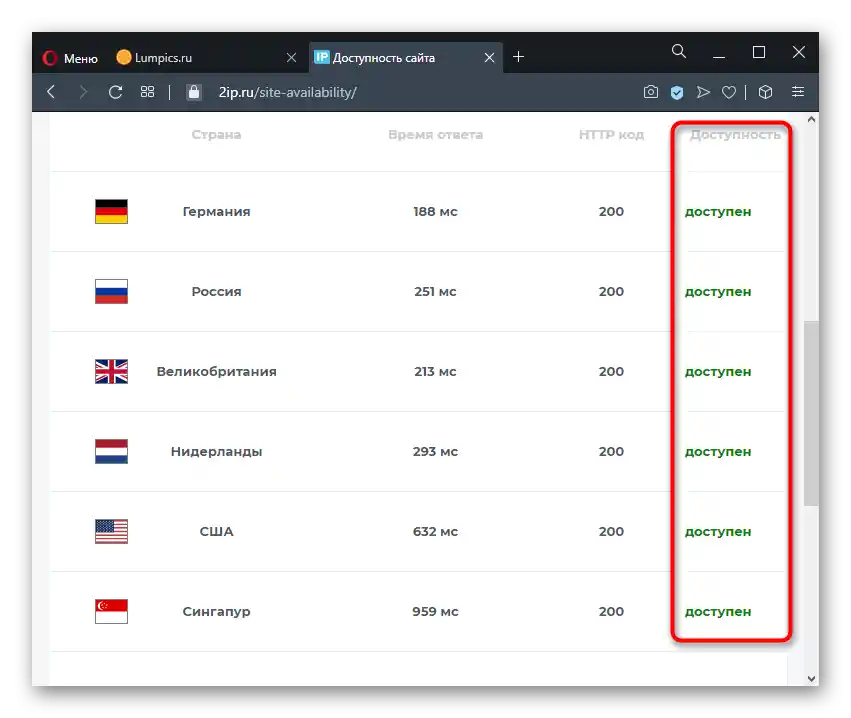The width and height of the screenshot is (851, 718).
Task: Open the ad blocker shield icon
Action: coord(677,92)
